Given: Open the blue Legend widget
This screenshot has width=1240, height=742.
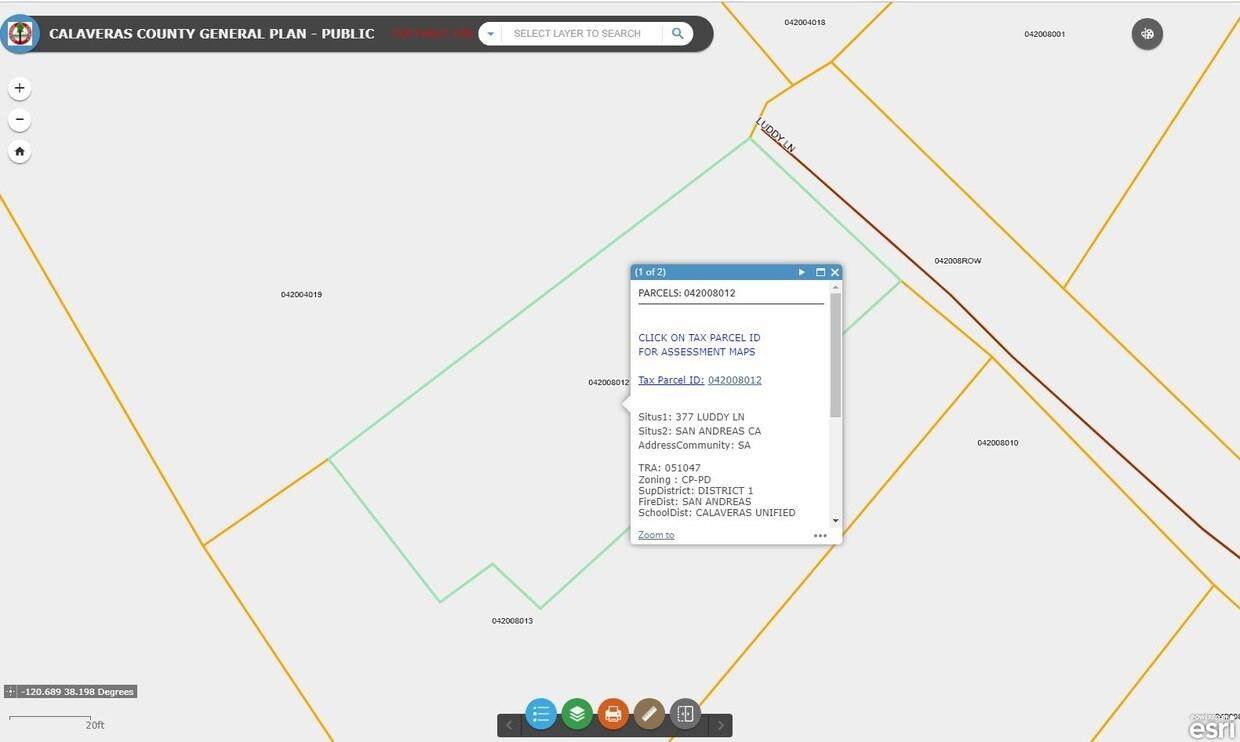Looking at the screenshot, I should (x=541, y=714).
